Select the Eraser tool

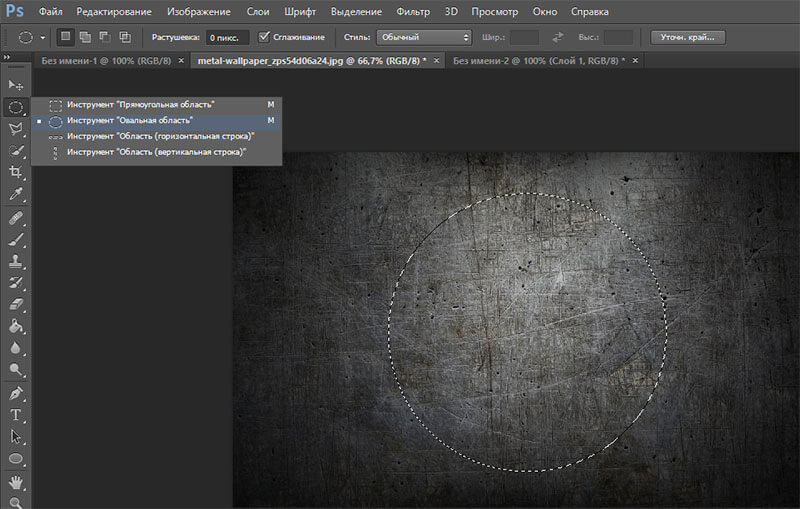click(x=15, y=304)
